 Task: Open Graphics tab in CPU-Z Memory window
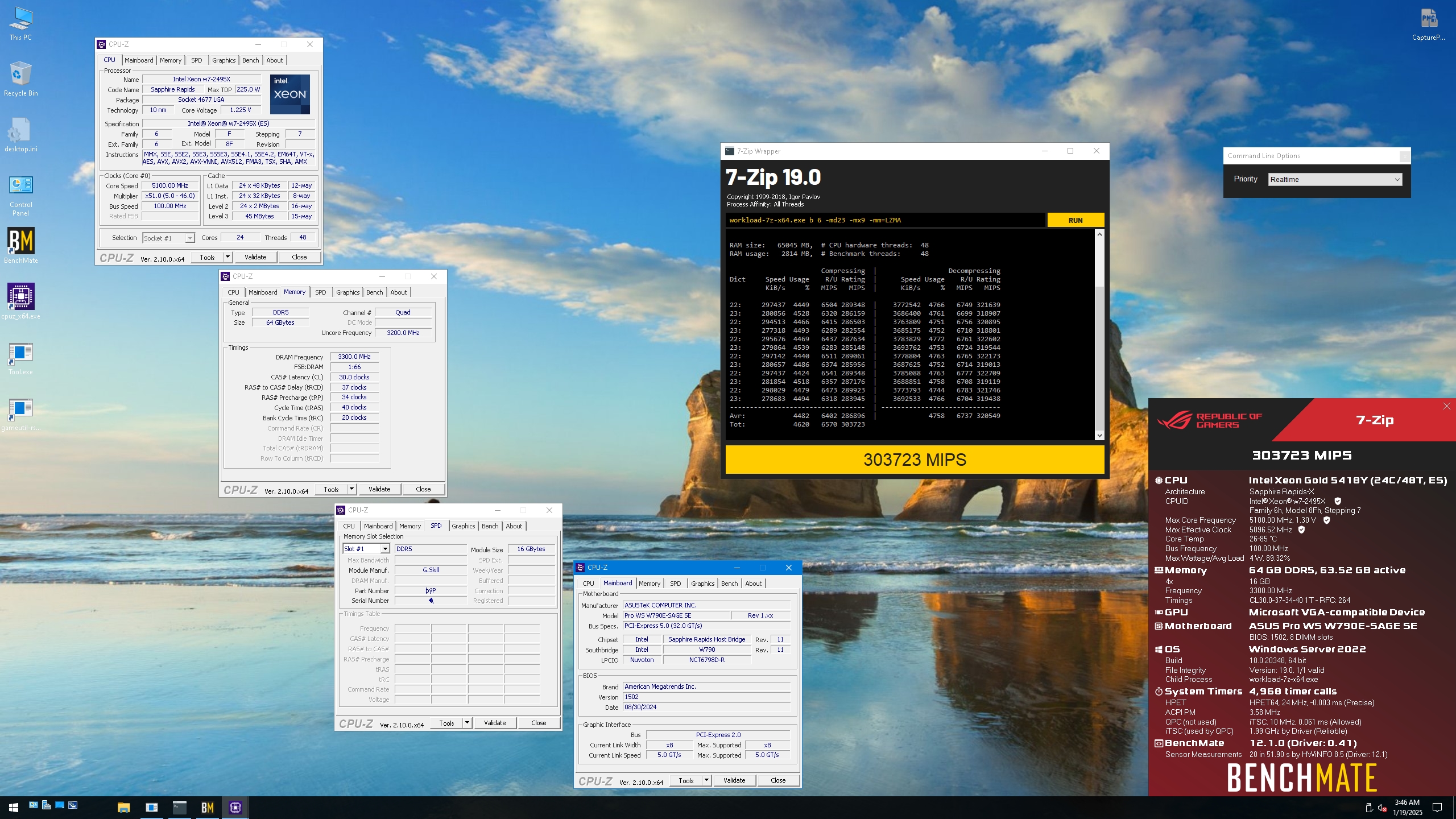[348, 292]
